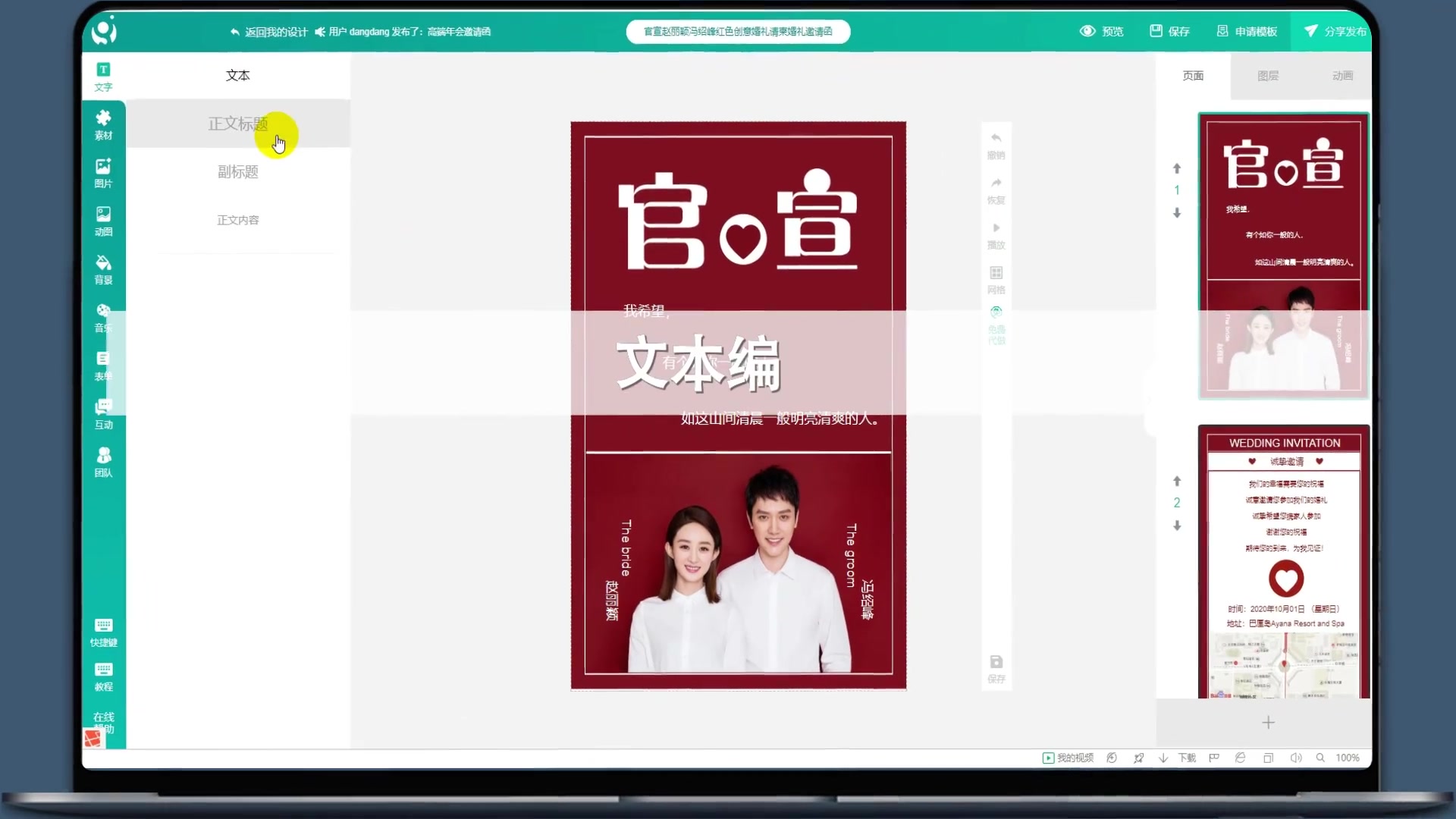Move page 1 up with arrow
This screenshot has height=819, width=1456.
click(1177, 168)
